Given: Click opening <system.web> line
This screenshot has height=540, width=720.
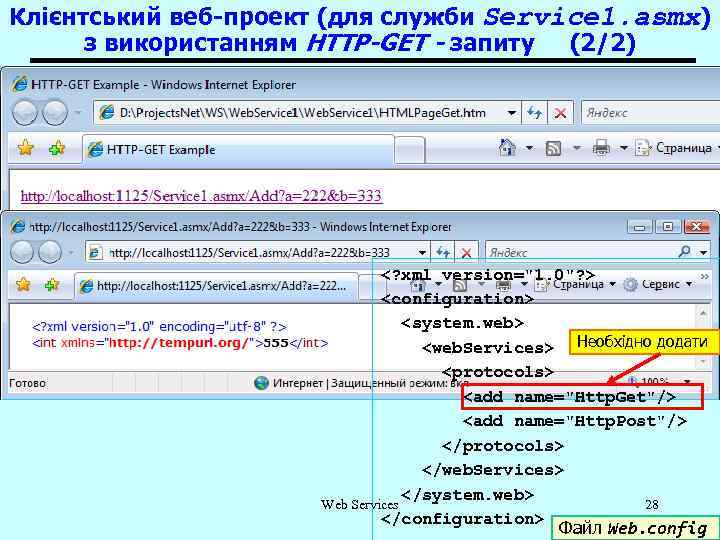Looking at the screenshot, I should click(462, 323).
